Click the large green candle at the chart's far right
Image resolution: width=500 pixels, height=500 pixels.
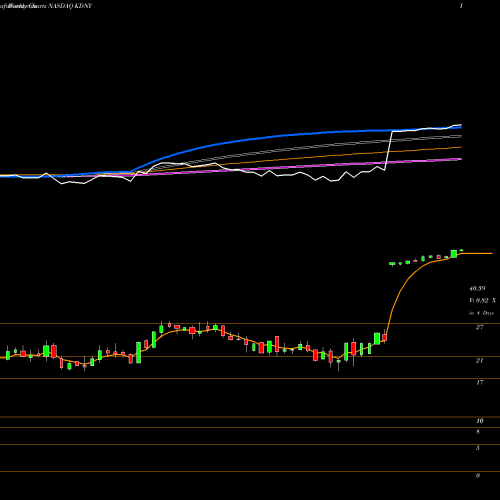tap(454, 254)
